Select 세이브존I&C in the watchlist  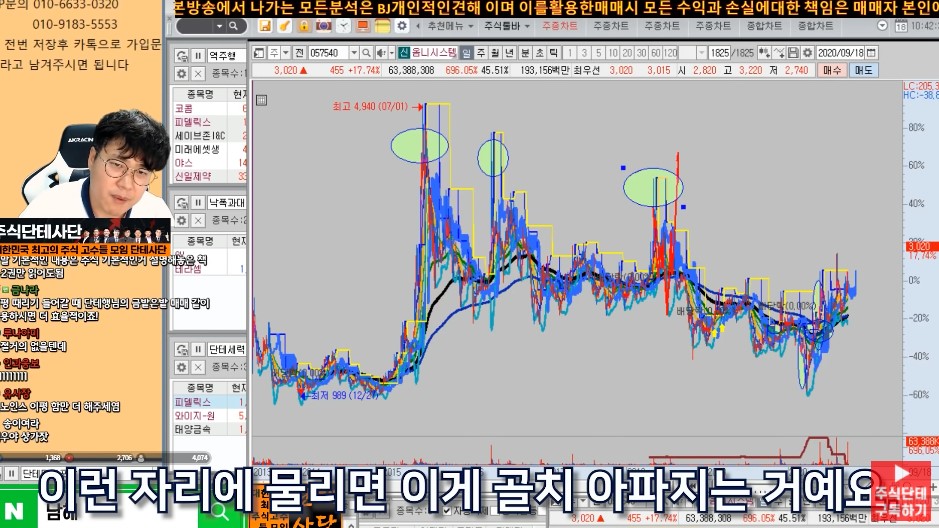point(200,136)
